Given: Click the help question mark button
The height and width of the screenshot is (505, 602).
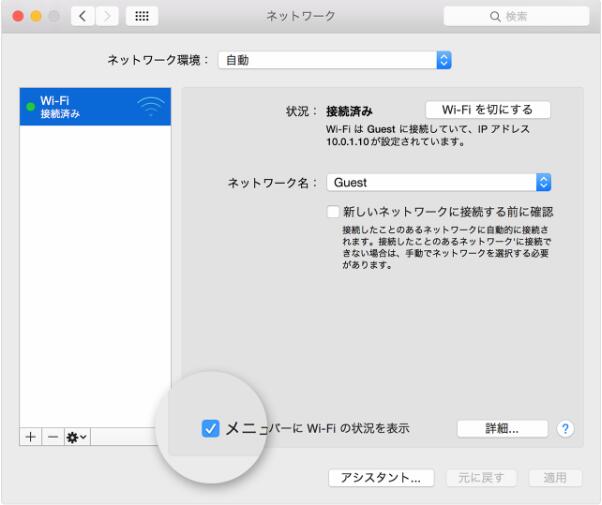Looking at the screenshot, I should tap(565, 429).
